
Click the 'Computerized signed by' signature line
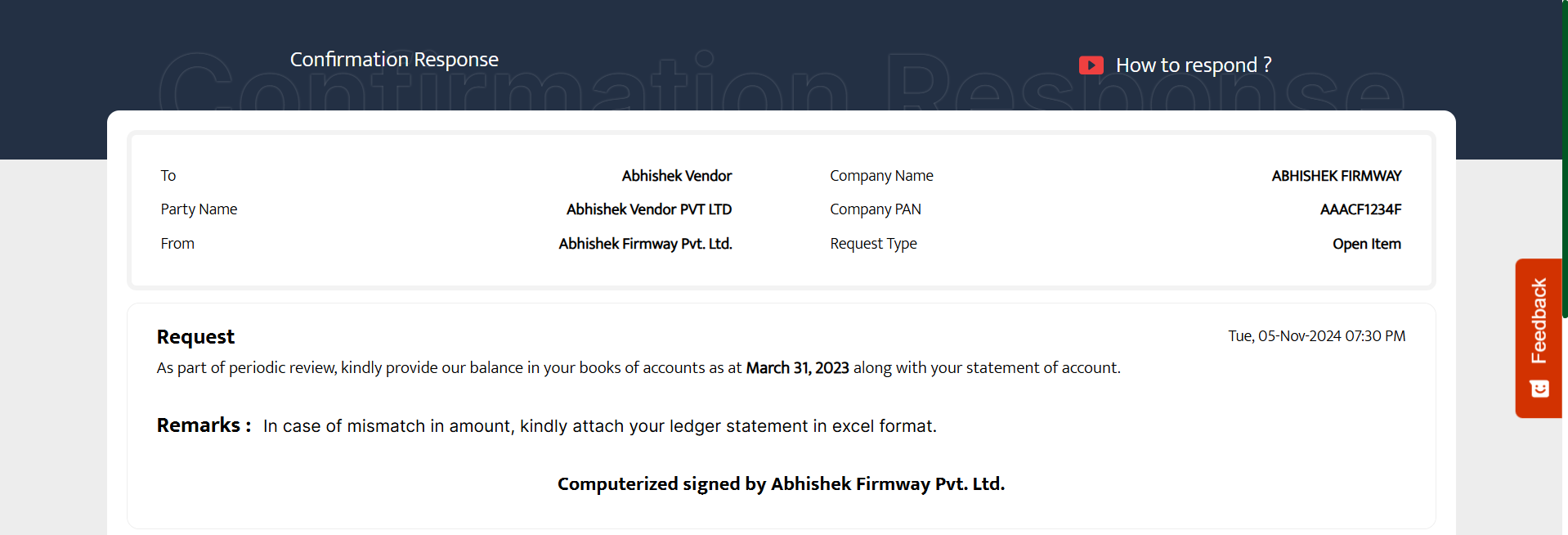(x=781, y=484)
